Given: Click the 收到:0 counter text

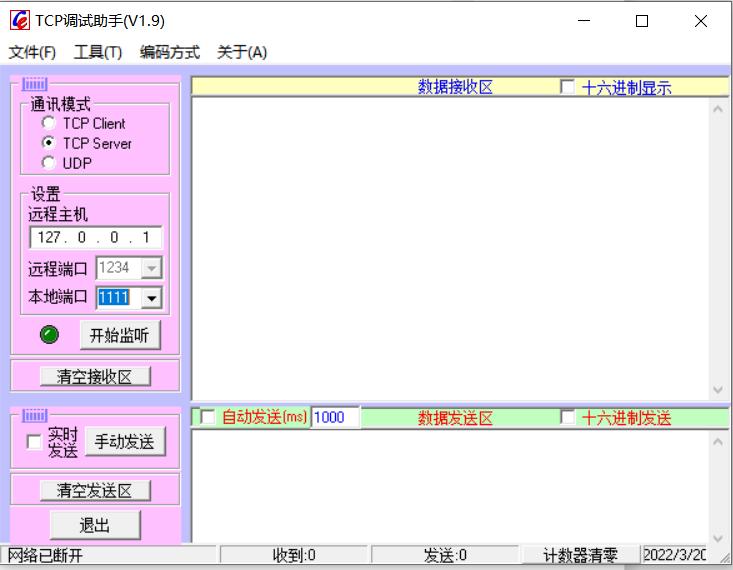Looking at the screenshot, I should 294,556.
